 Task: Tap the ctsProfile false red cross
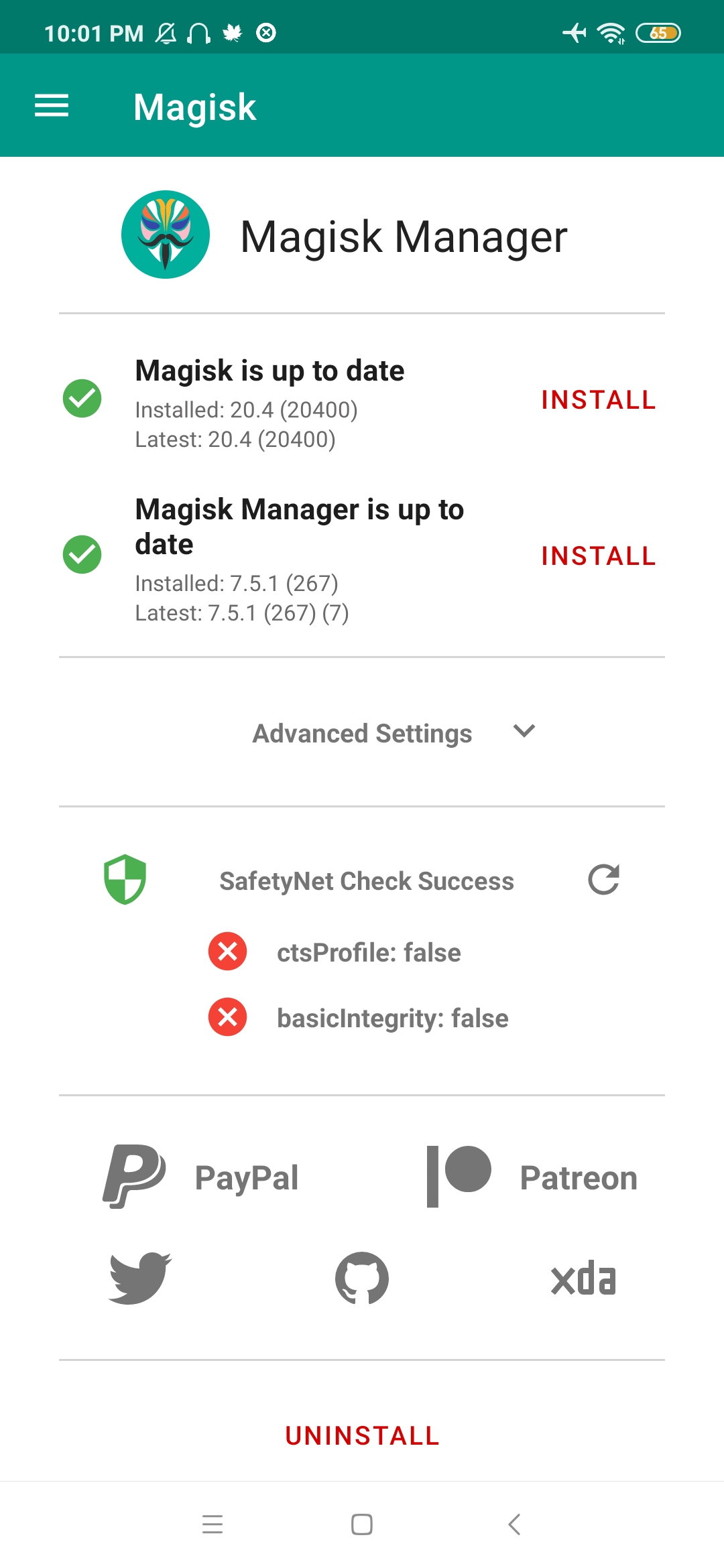click(228, 951)
